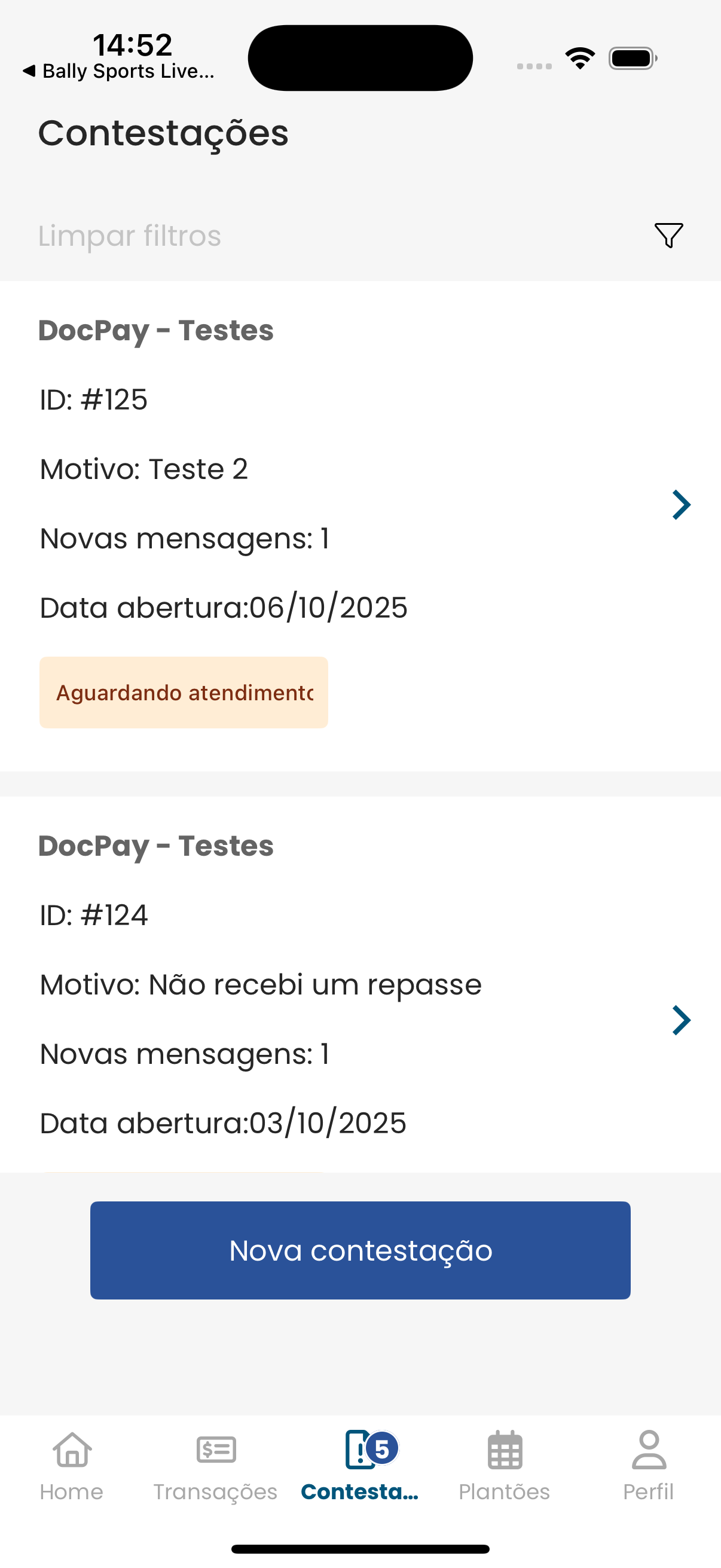Viewport: 721px width, 1568px height.
Task: Switch to the Perfil tab label
Action: pyautogui.click(x=649, y=1492)
